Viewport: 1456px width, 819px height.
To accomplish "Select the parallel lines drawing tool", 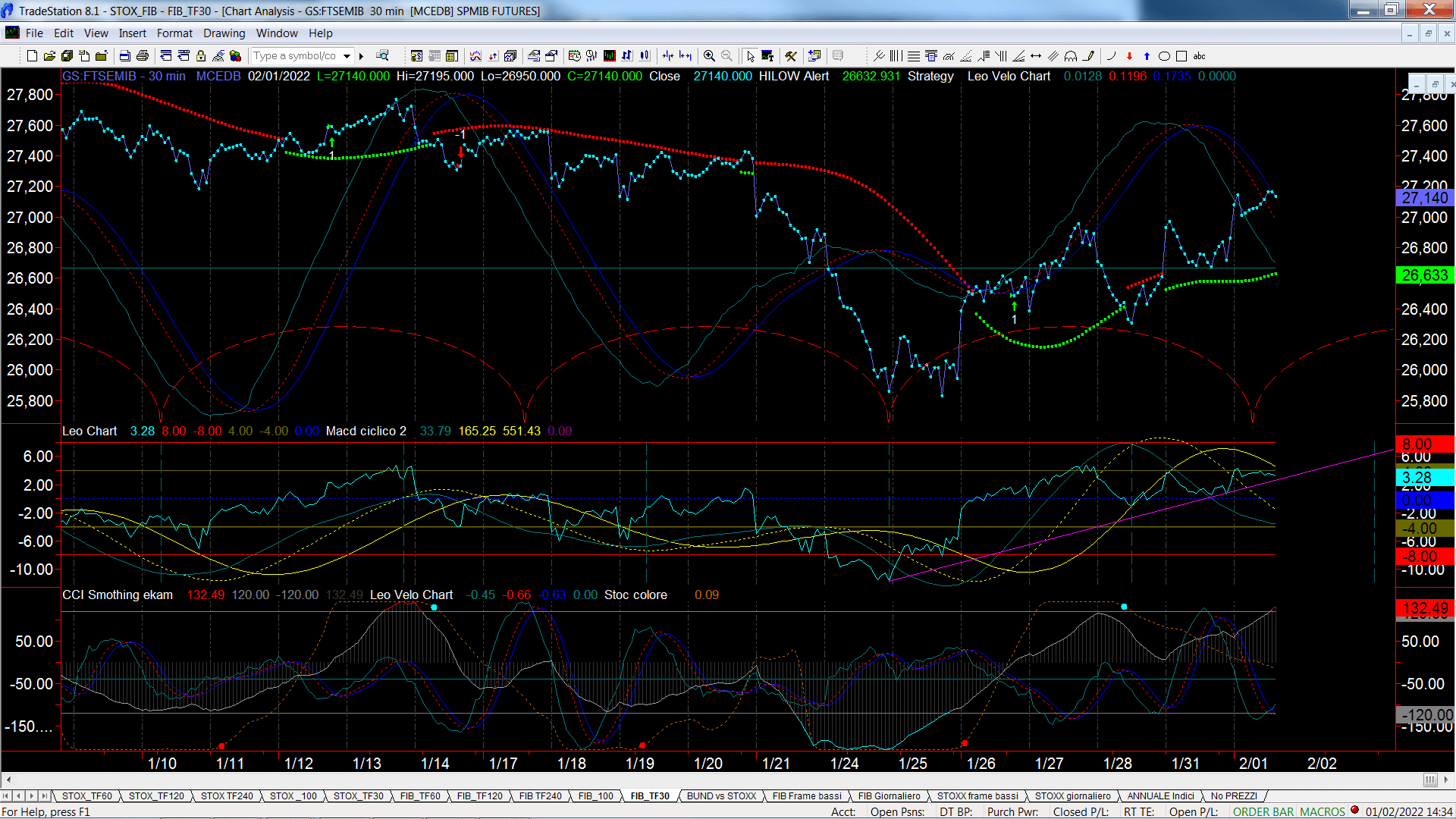I will click(x=1053, y=56).
